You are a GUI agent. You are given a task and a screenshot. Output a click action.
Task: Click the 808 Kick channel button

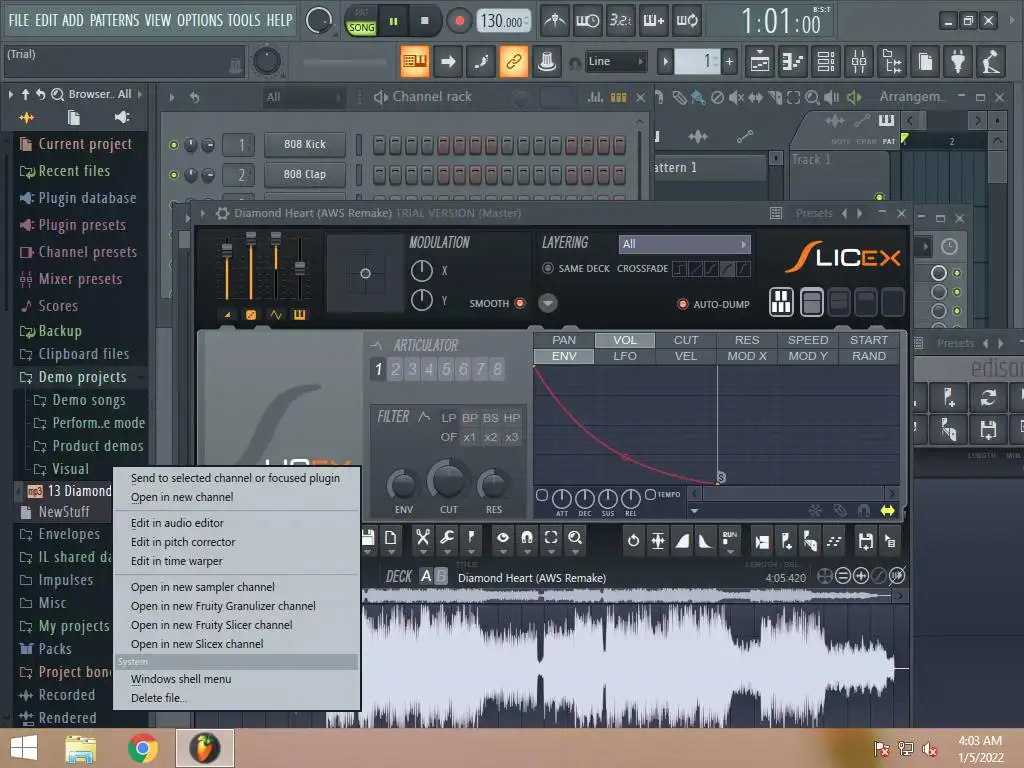[x=304, y=144]
